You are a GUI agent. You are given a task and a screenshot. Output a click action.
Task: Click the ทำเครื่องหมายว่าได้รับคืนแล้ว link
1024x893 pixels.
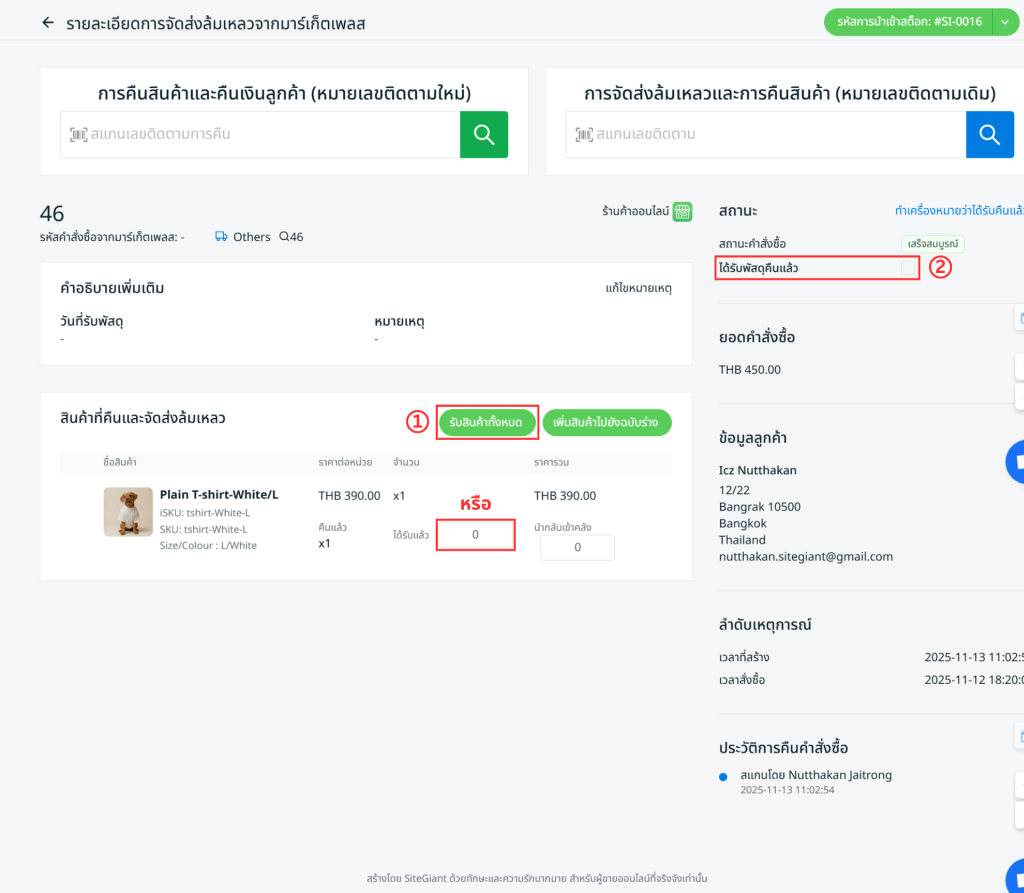pos(958,211)
